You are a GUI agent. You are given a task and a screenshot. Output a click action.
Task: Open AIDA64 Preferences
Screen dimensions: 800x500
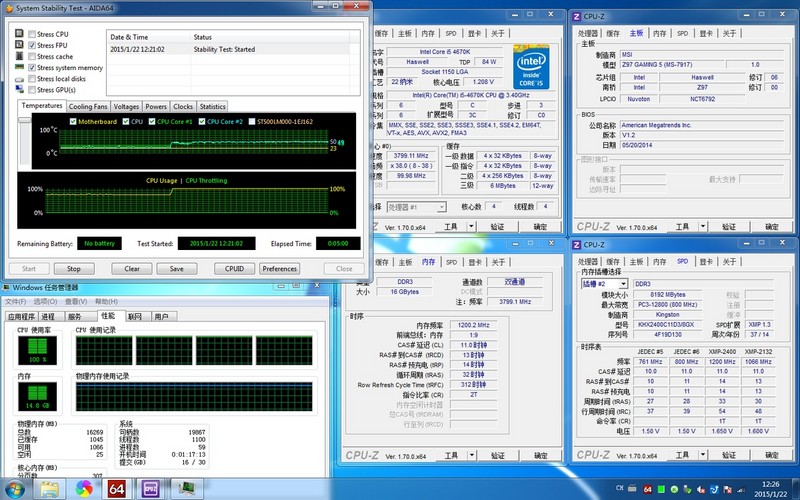(280, 268)
